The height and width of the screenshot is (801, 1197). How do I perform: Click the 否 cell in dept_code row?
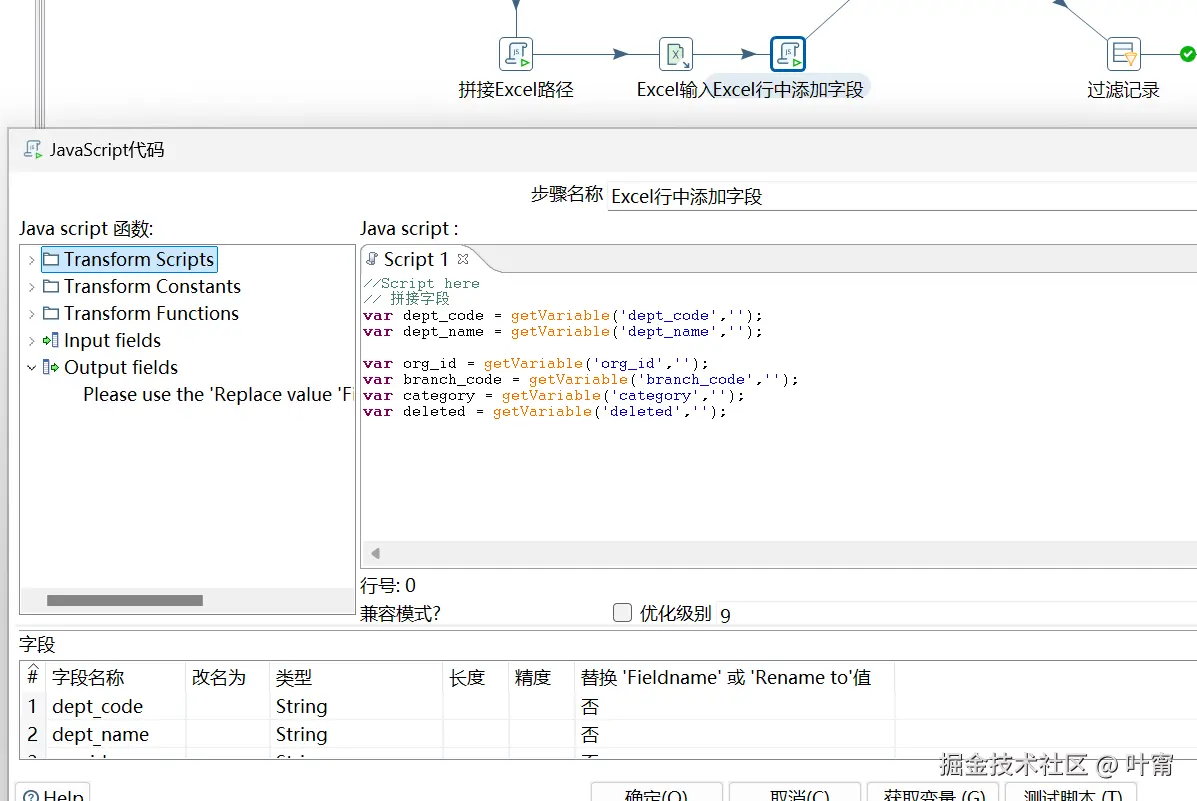[x=734, y=706]
